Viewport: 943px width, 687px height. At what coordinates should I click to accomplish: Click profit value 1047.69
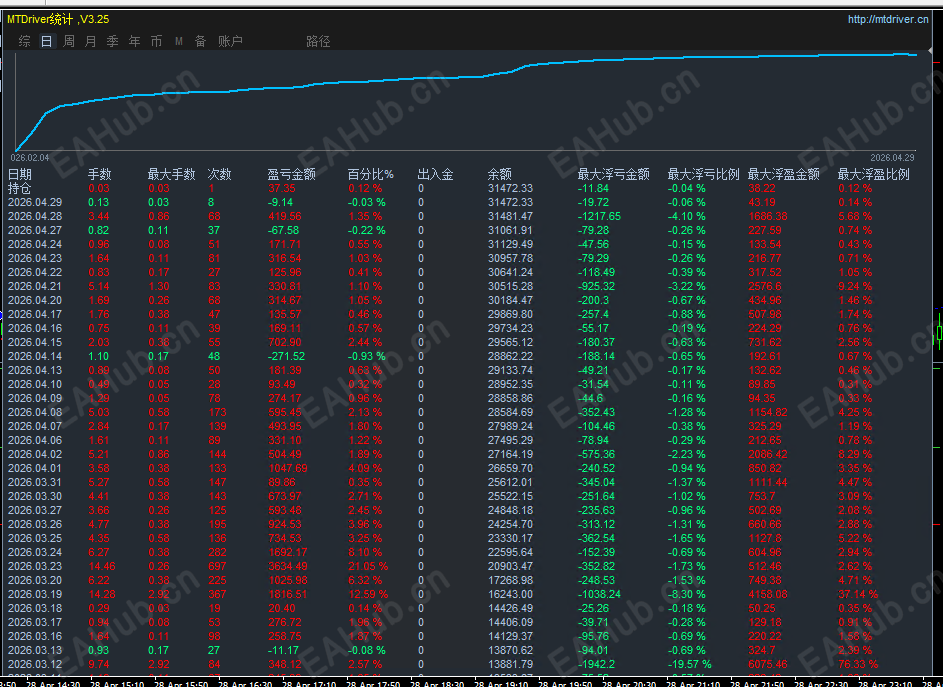pos(287,468)
